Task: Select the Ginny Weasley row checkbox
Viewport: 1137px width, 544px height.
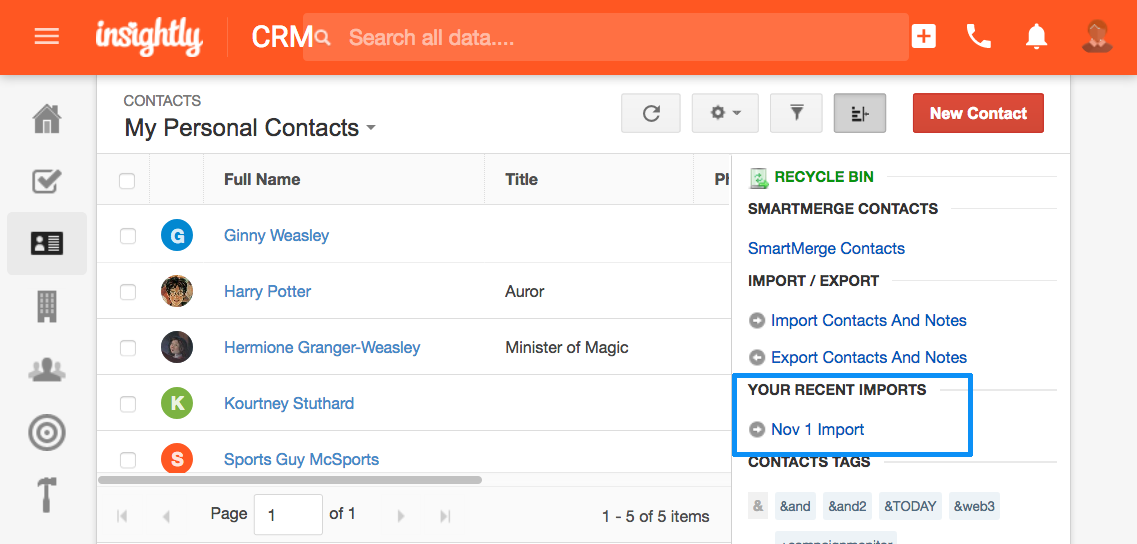Action: 128,236
